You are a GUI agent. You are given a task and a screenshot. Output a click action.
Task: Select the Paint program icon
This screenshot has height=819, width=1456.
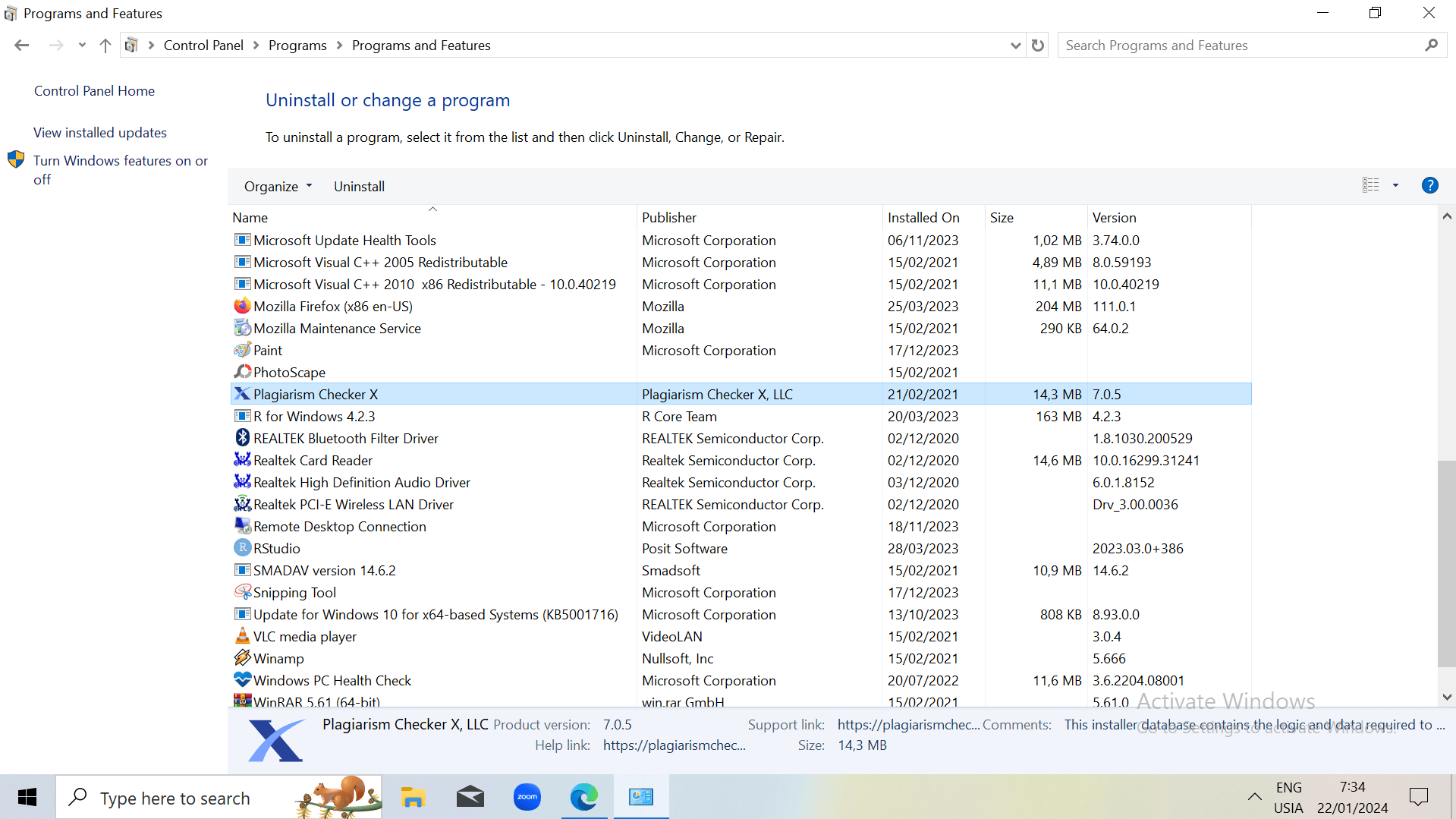(x=242, y=350)
